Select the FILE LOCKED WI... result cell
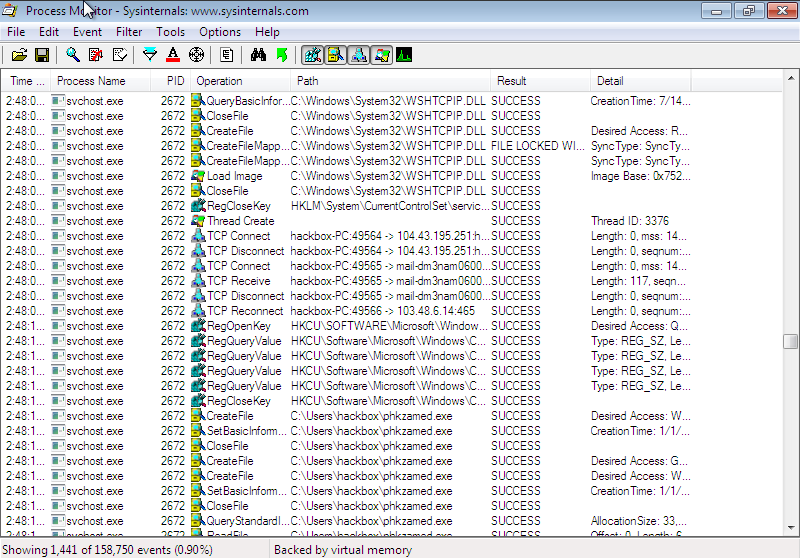The width and height of the screenshot is (800, 558). 538,146
